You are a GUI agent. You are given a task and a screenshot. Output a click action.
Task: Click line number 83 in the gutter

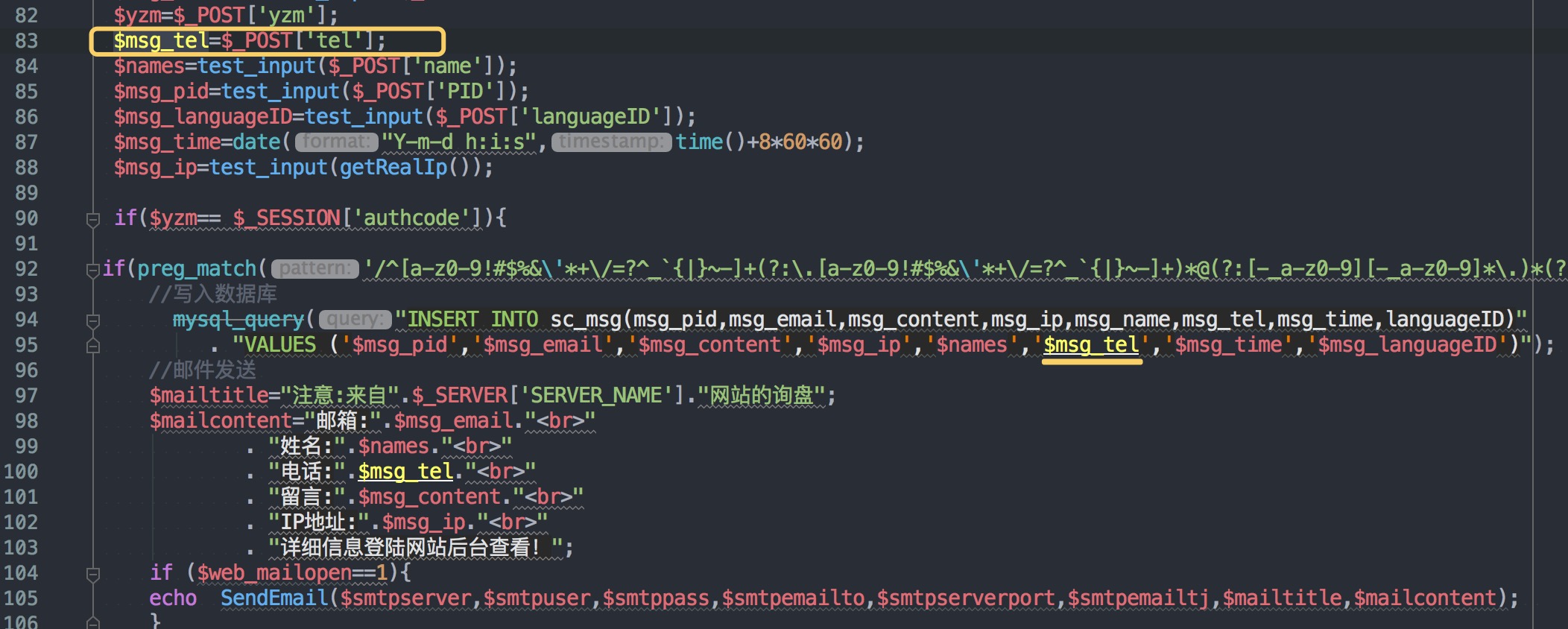(26, 41)
